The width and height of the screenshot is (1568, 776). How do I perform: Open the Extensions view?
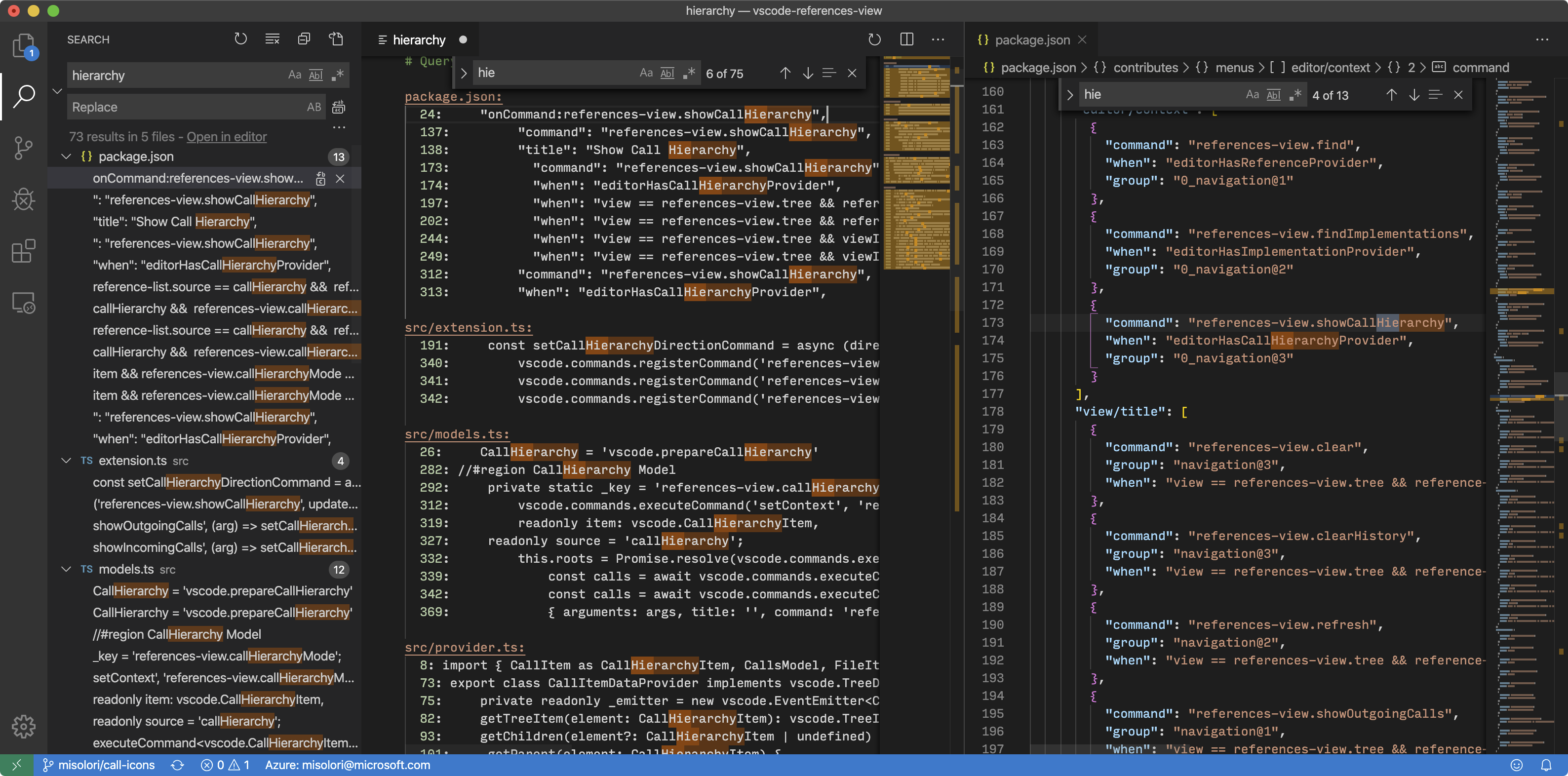24,251
